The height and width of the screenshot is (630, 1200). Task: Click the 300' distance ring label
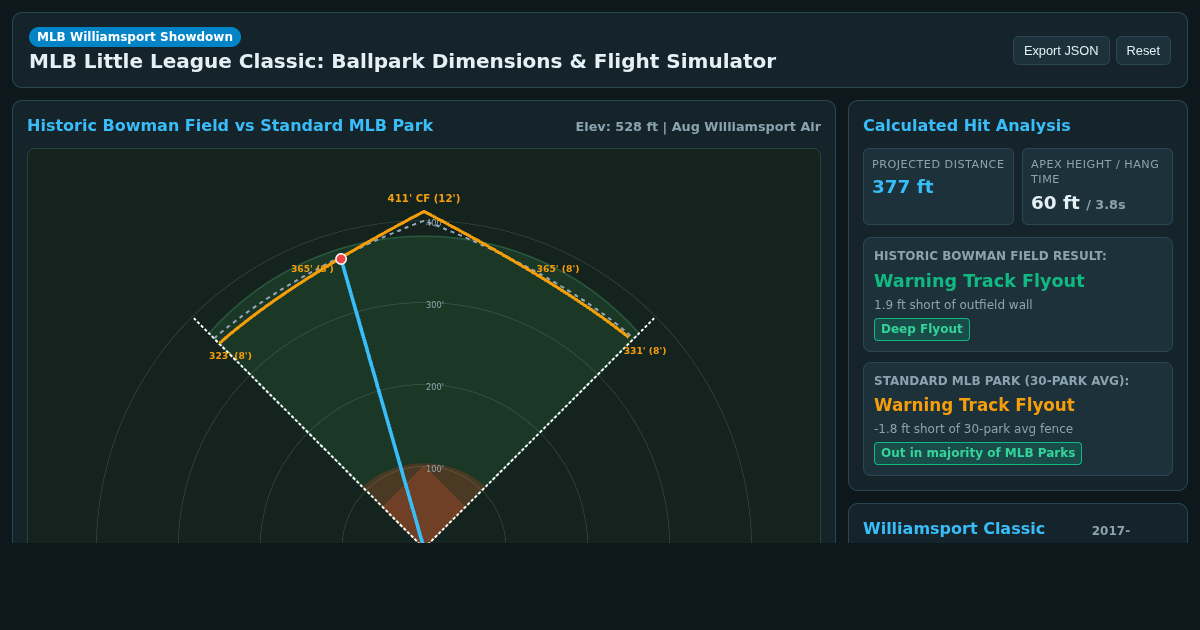[x=435, y=305]
